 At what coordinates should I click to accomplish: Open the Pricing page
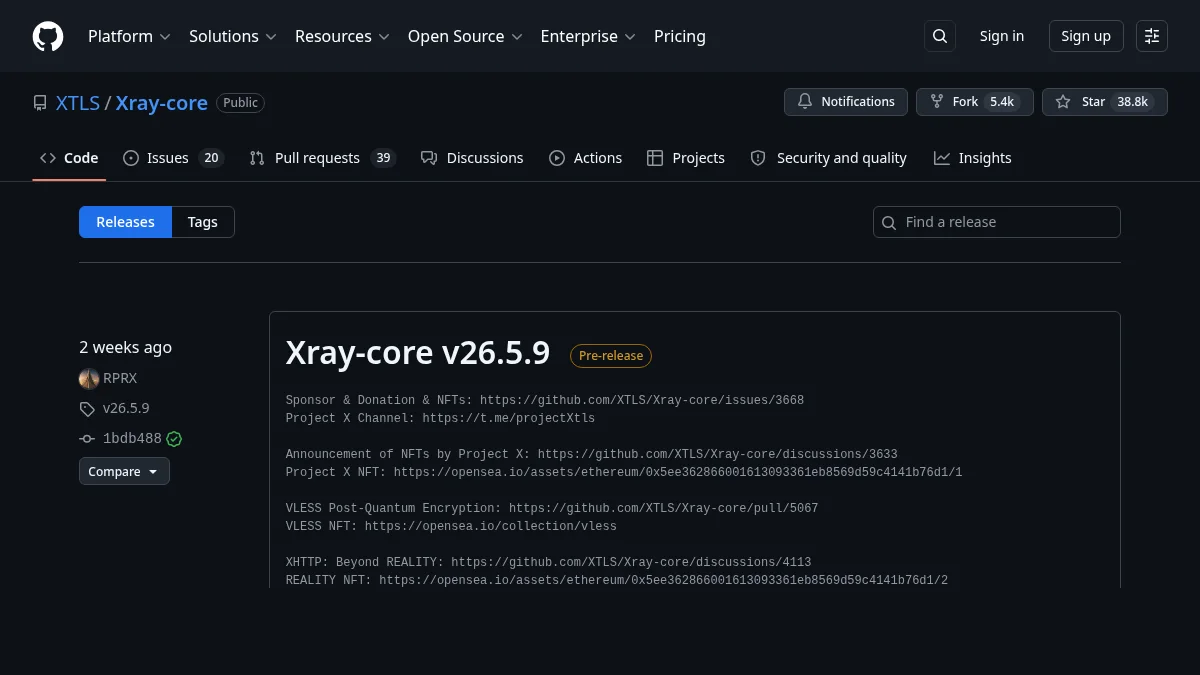coord(680,36)
